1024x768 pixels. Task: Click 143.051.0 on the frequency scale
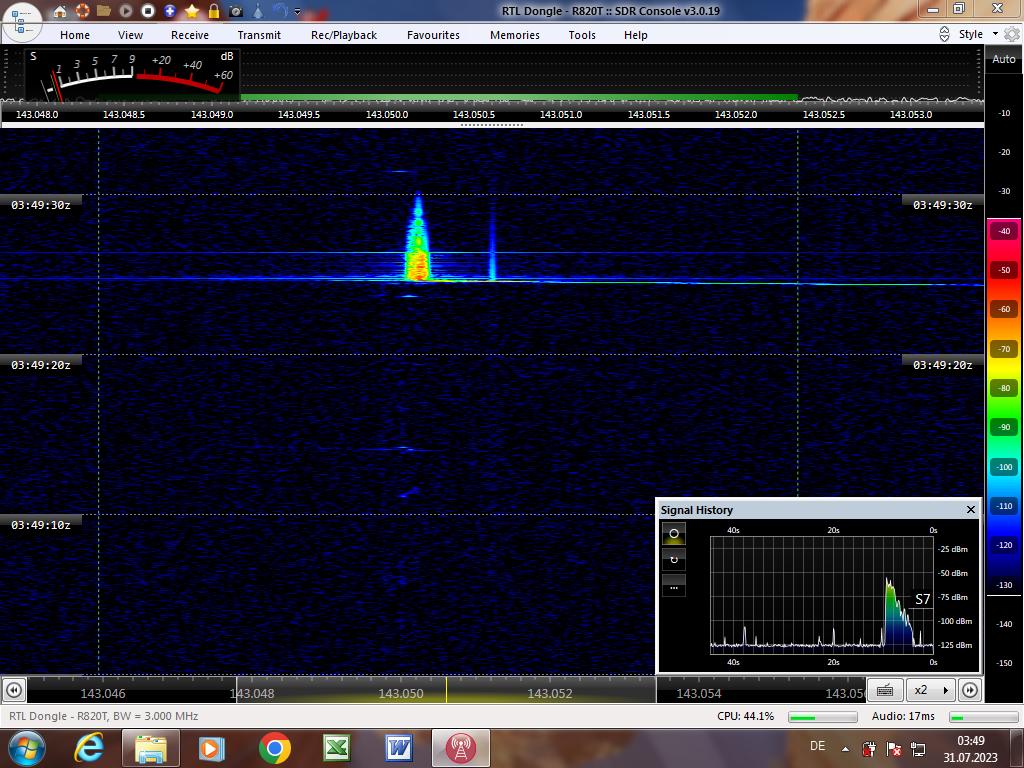pyautogui.click(x=561, y=114)
